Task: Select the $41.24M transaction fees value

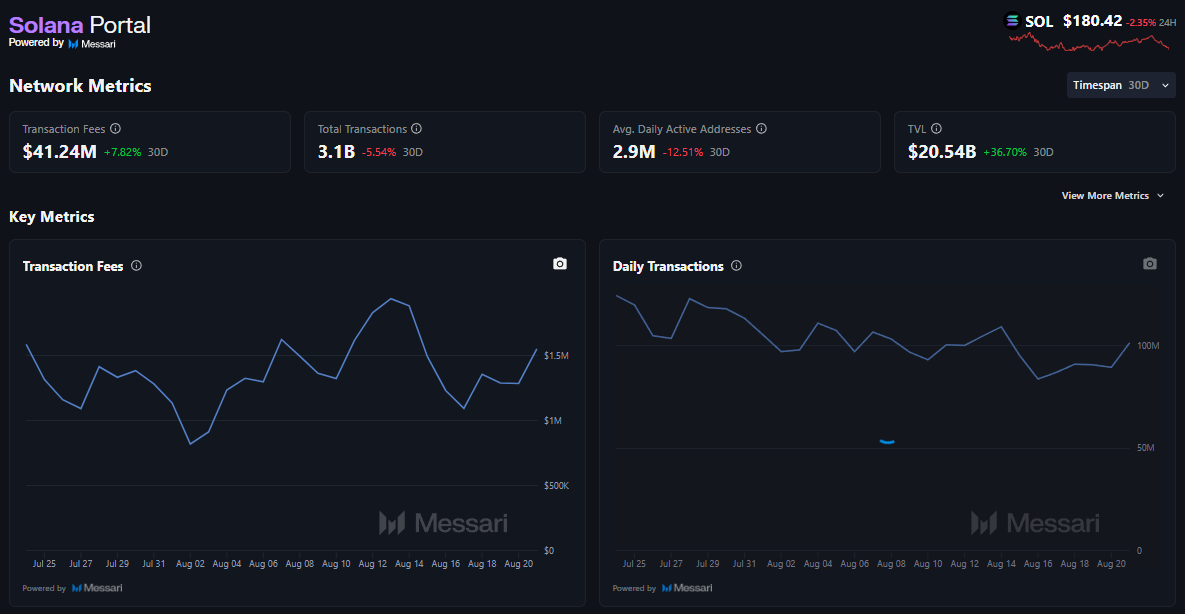Action: pos(60,152)
